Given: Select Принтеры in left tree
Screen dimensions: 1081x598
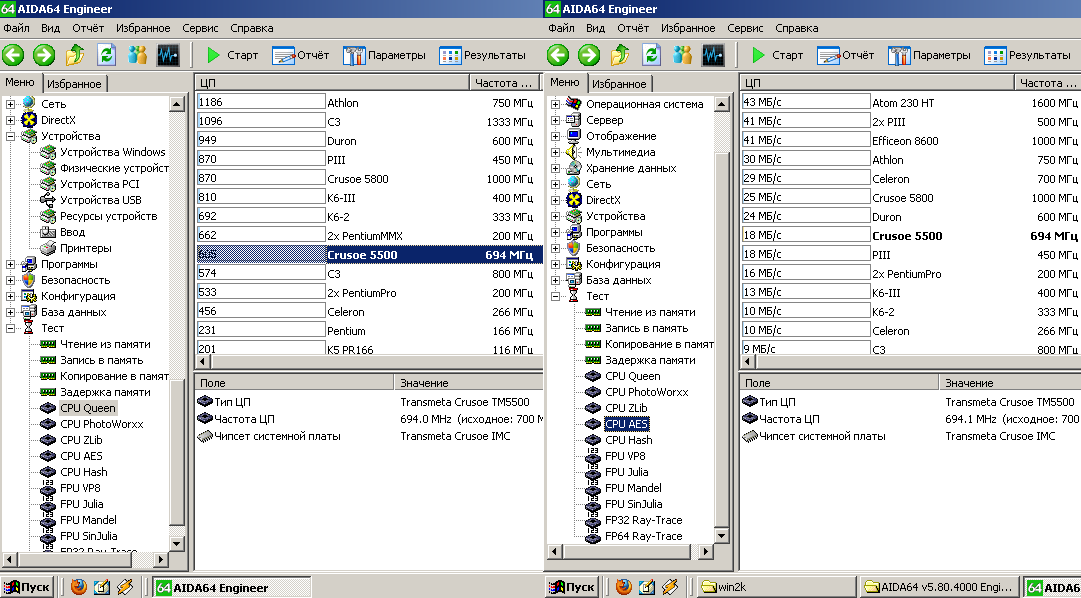Looking at the screenshot, I should (x=85, y=248).
